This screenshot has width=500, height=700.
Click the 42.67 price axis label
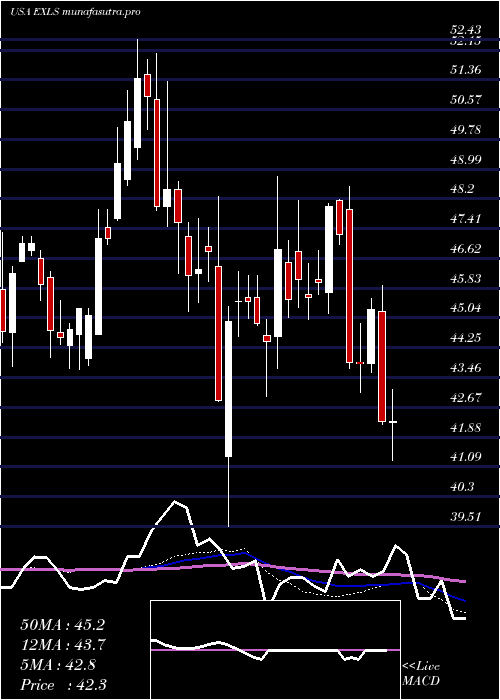coord(466,398)
